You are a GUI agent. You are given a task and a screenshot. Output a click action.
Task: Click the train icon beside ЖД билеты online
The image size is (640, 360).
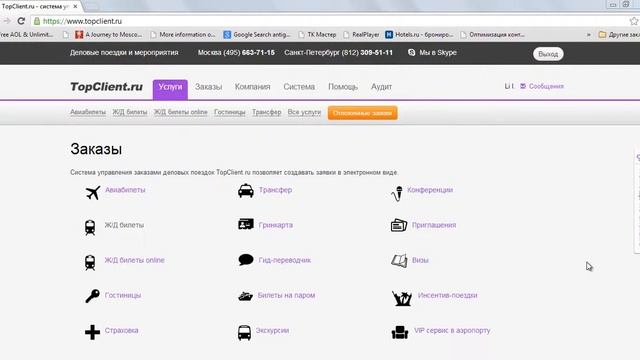[x=90, y=262]
